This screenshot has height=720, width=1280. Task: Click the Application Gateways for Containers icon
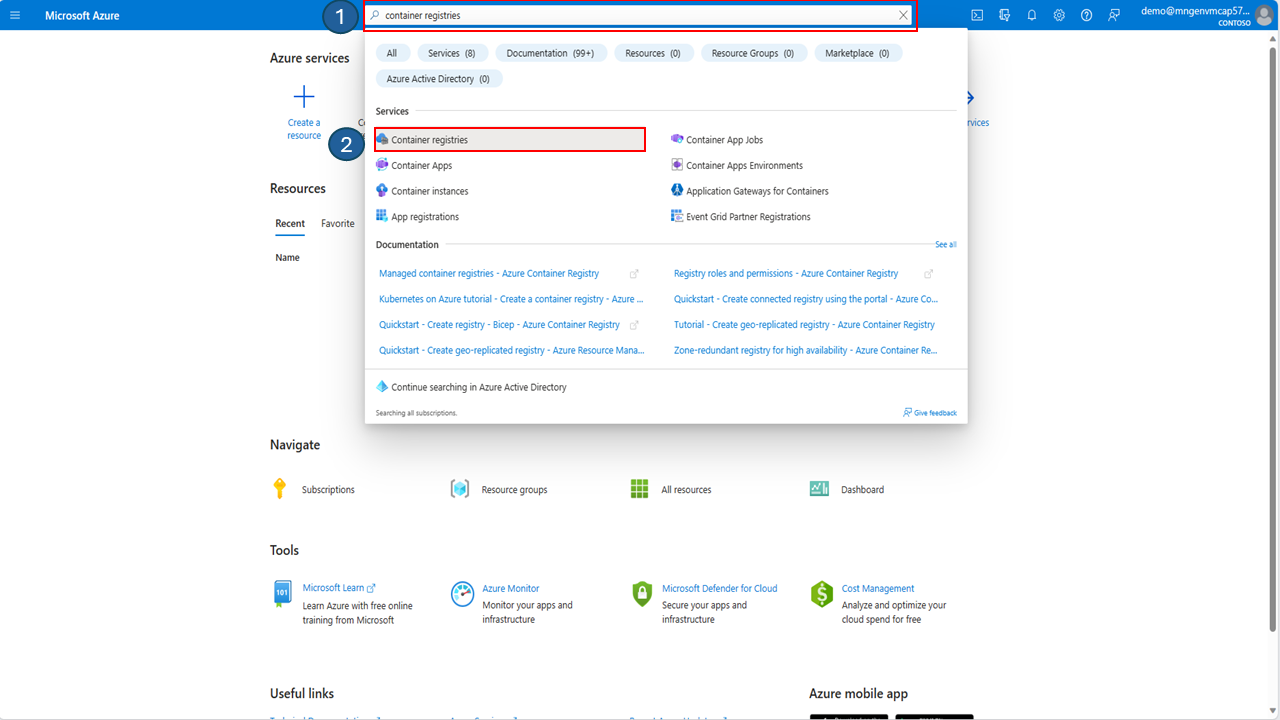[677, 190]
